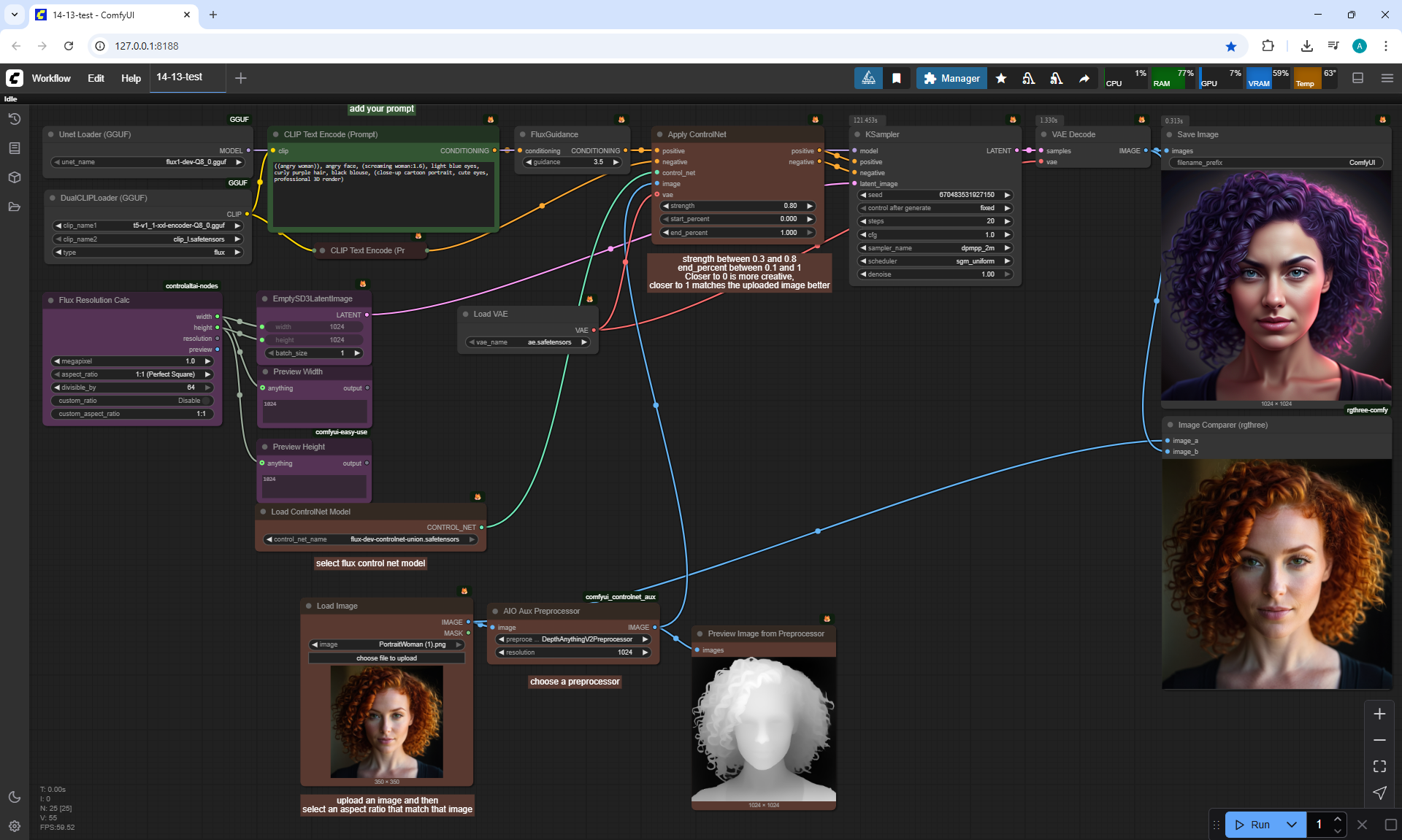Image resolution: width=1402 pixels, height=840 pixels.
Task: Toggle the bottom panel icon
Action: click(1358, 78)
